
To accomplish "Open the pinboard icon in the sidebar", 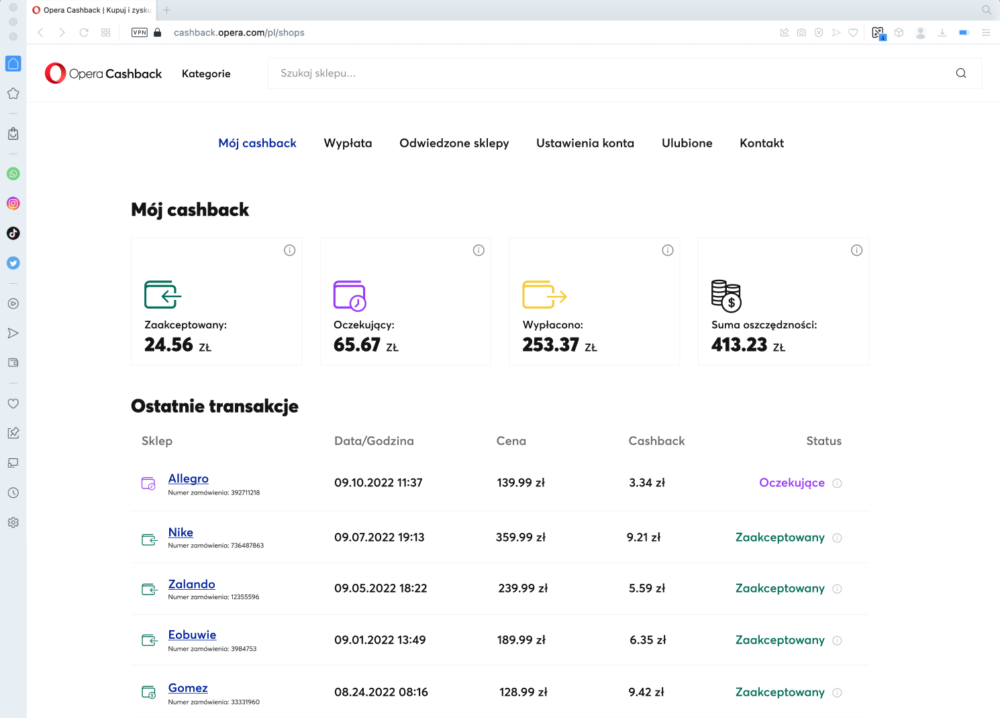I will click(13, 433).
